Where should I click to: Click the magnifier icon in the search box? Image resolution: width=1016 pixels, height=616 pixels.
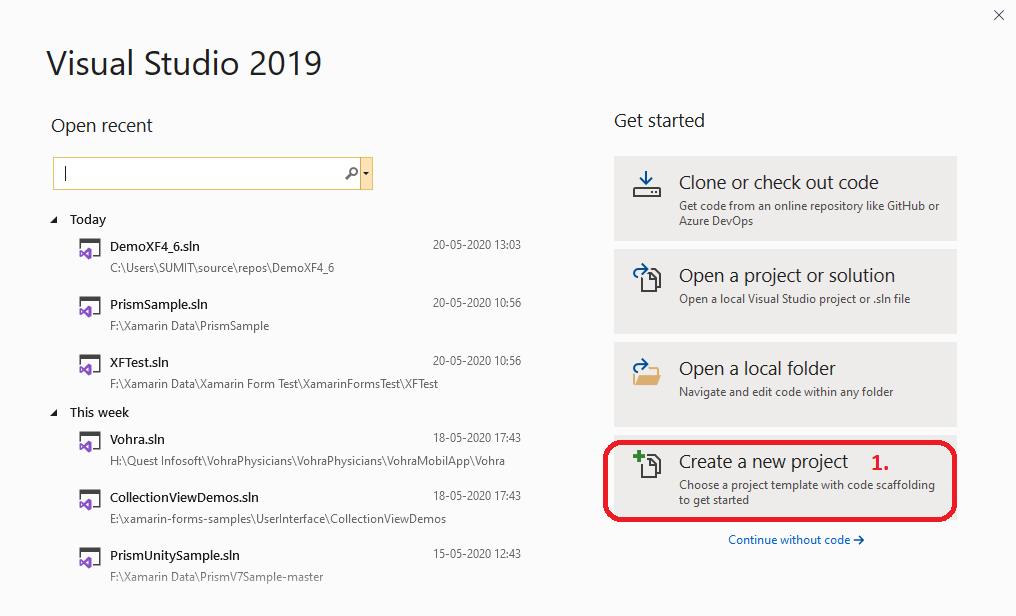(351, 172)
